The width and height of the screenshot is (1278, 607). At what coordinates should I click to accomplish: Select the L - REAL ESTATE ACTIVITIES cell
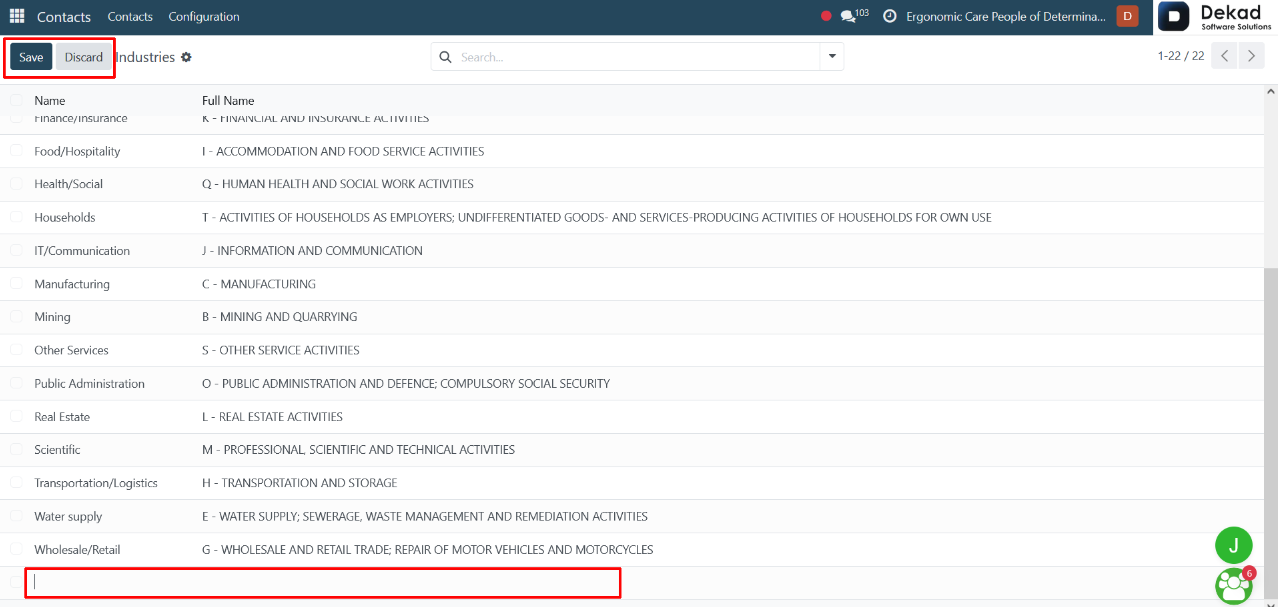272,417
